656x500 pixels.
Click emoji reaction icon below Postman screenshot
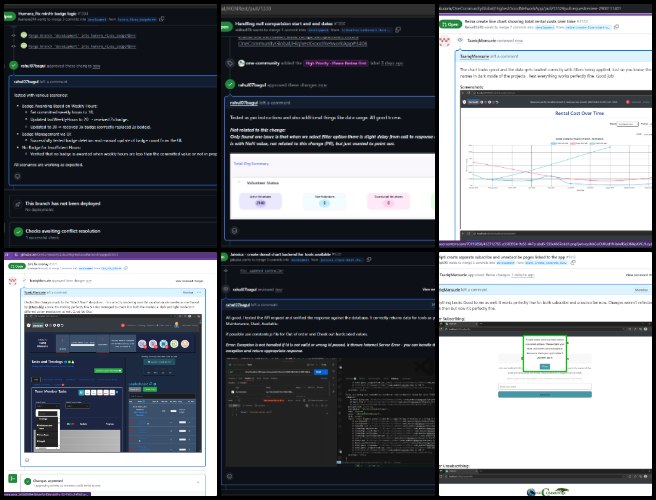(229, 476)
